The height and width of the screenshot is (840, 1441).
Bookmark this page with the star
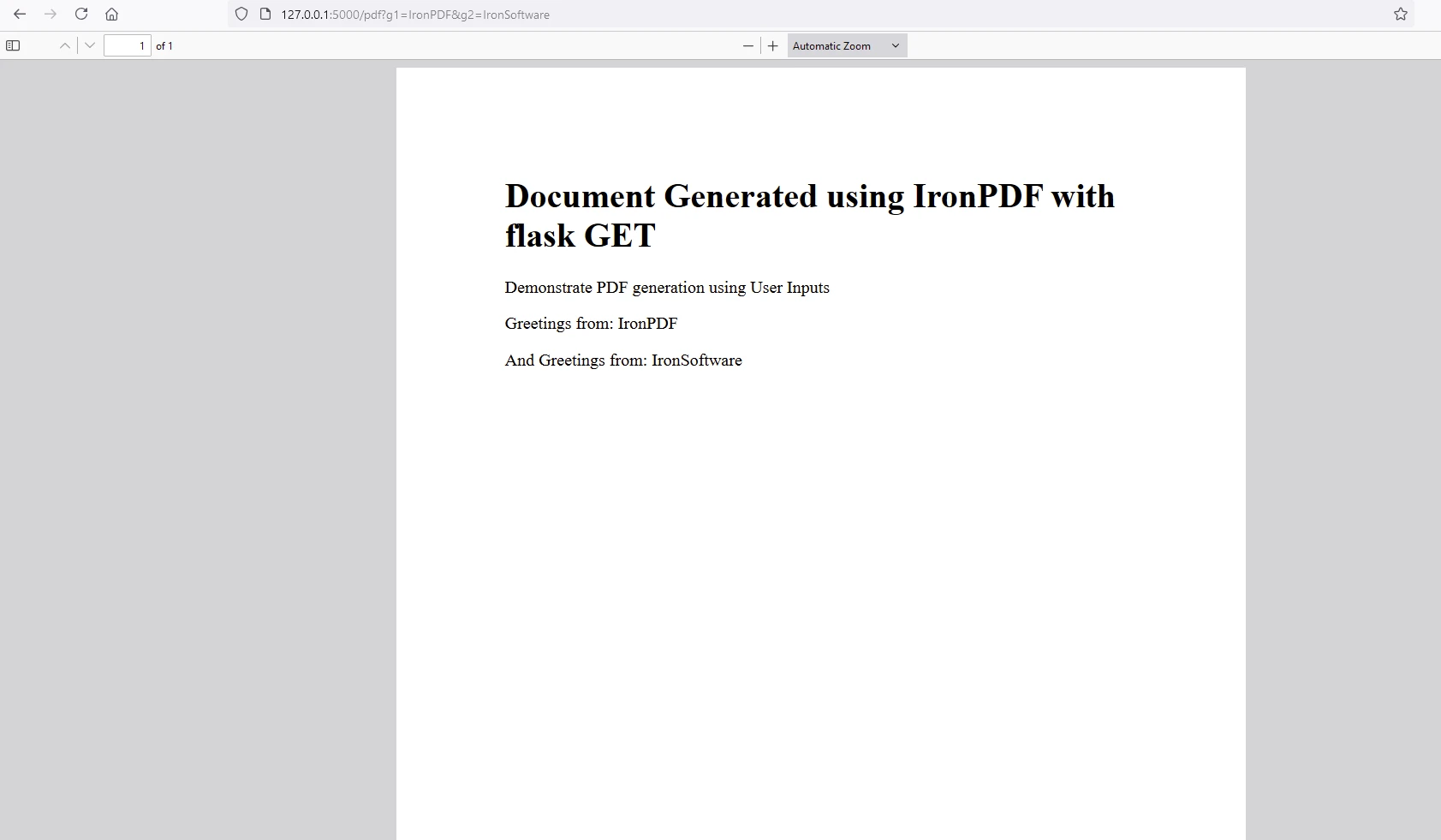[x=1402, y=15]
